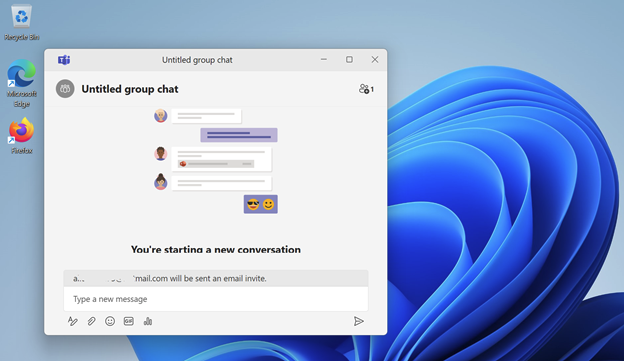The height and width of the screenshot is (361, 624).
Task: Create a poll with the chart icon
Action: point(148,321)
